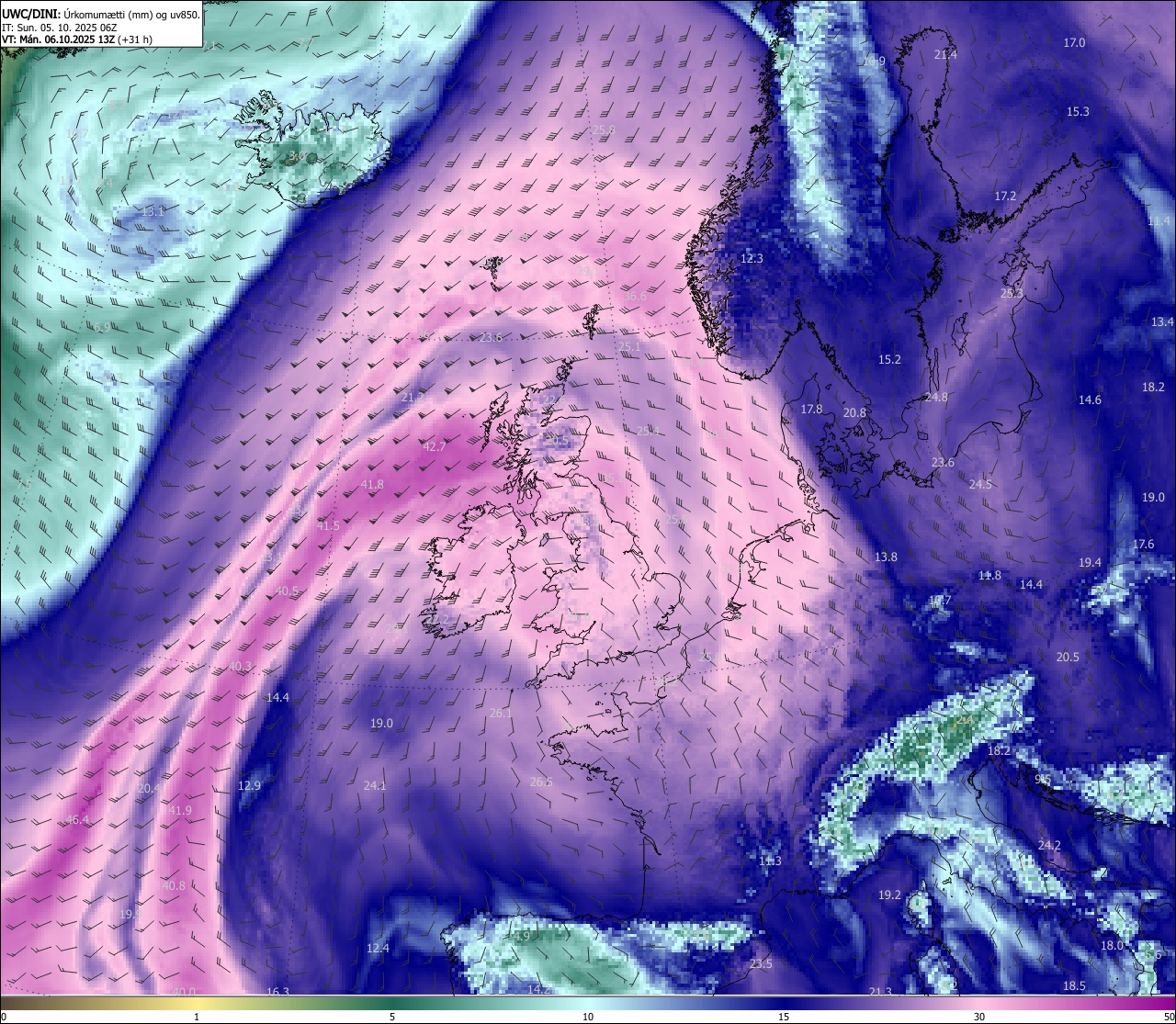Click the map value 41.5
The image size is (1176, 1024).
tap(328, 525)
